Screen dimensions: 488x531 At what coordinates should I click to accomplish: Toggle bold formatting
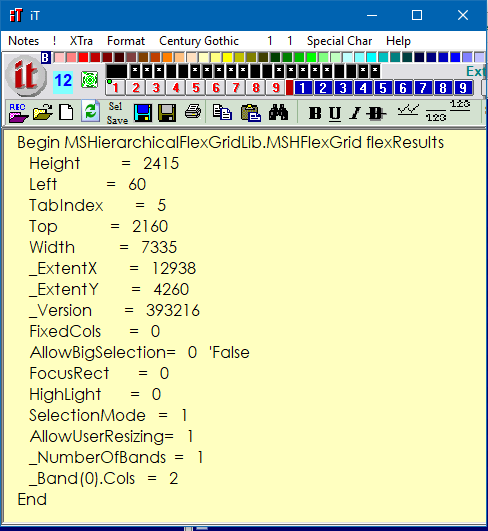(315, 113)
